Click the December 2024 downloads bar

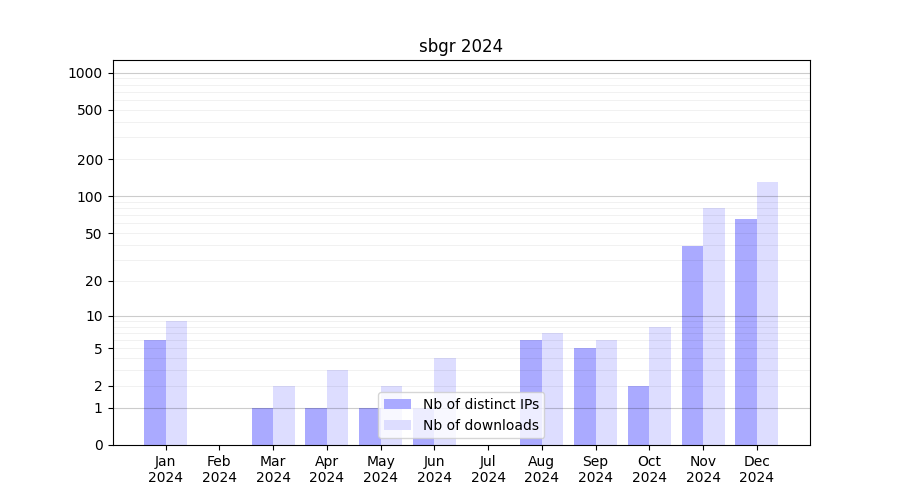click(767, 313)
